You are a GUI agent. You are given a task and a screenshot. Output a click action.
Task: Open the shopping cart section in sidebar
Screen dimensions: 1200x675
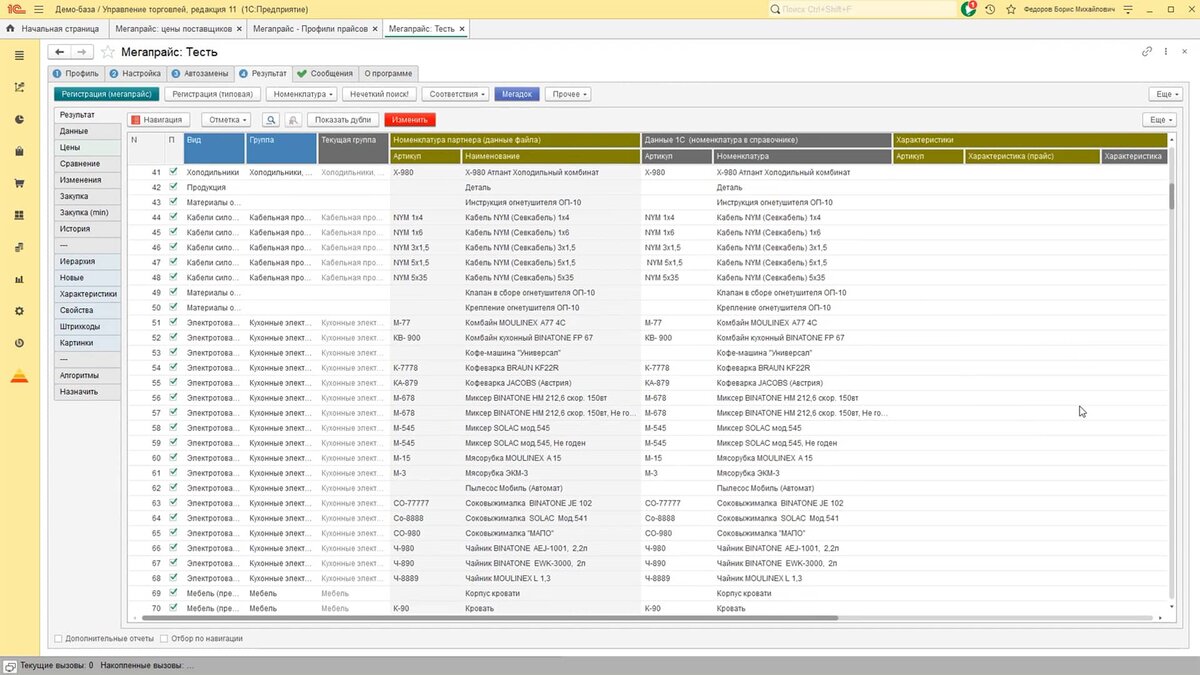19,183
